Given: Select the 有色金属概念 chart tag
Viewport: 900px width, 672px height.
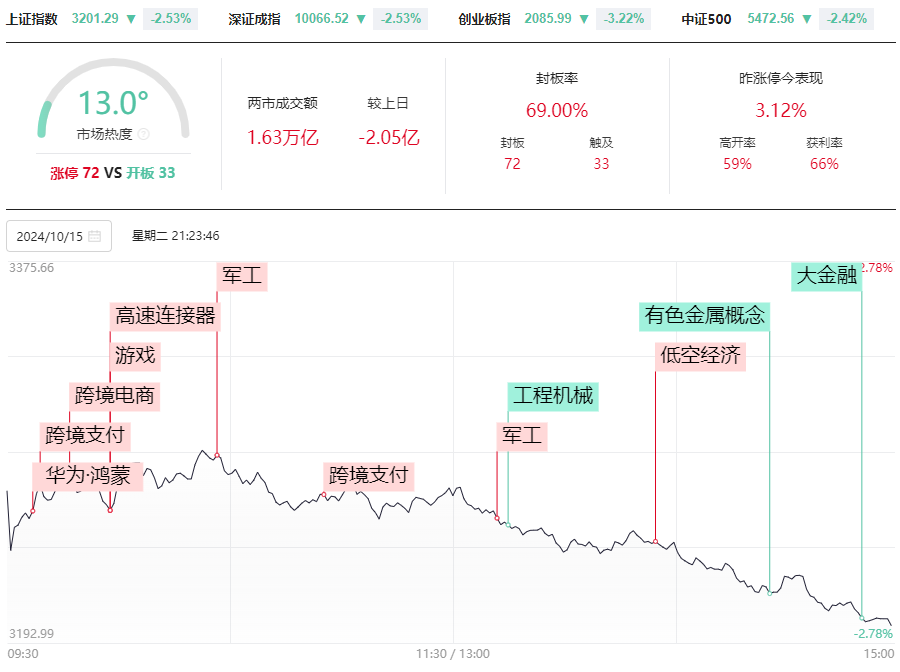Looking at the screenshot, I should [x=704, y=316].
